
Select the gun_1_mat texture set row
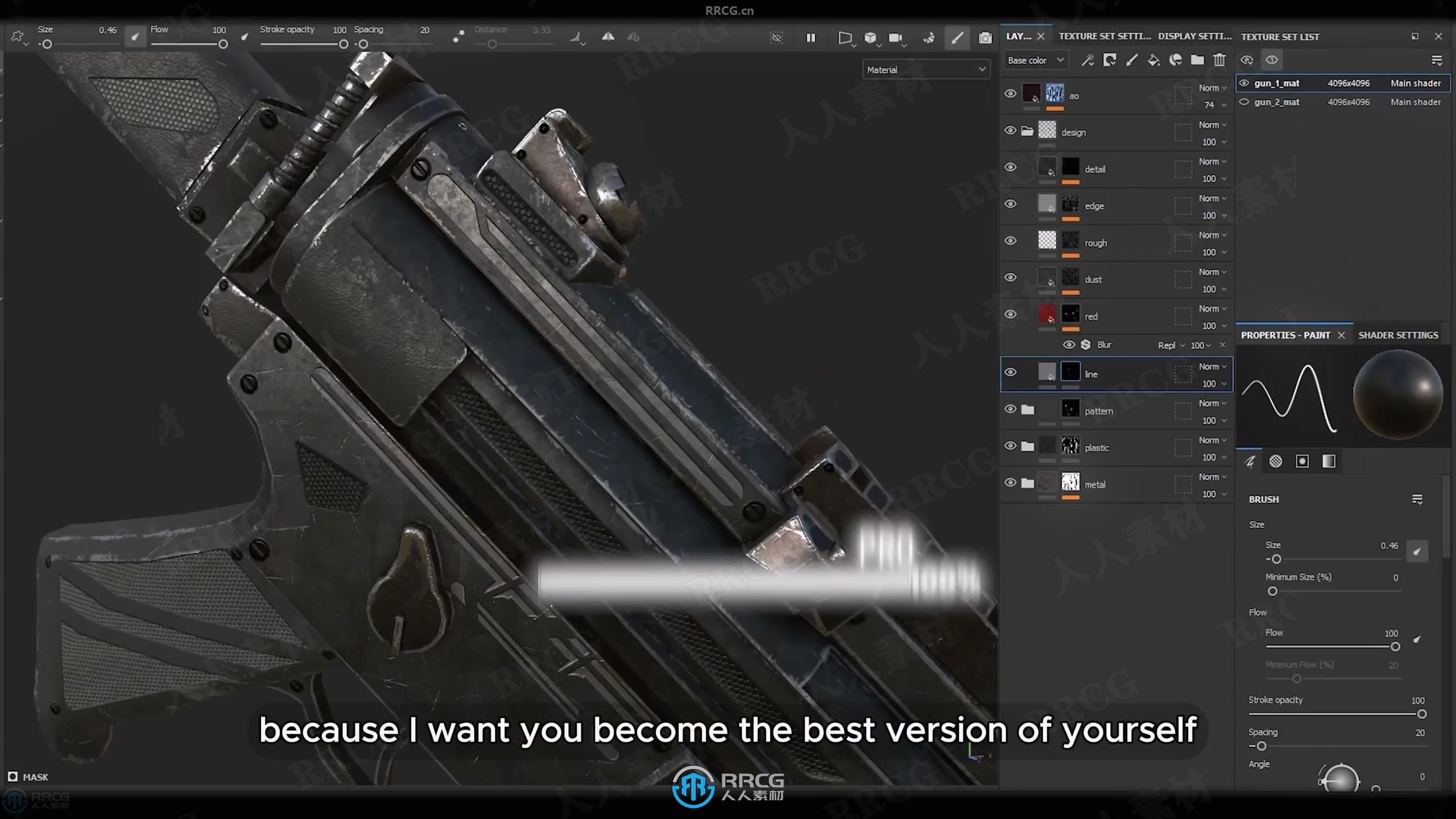pos(1343,83)
